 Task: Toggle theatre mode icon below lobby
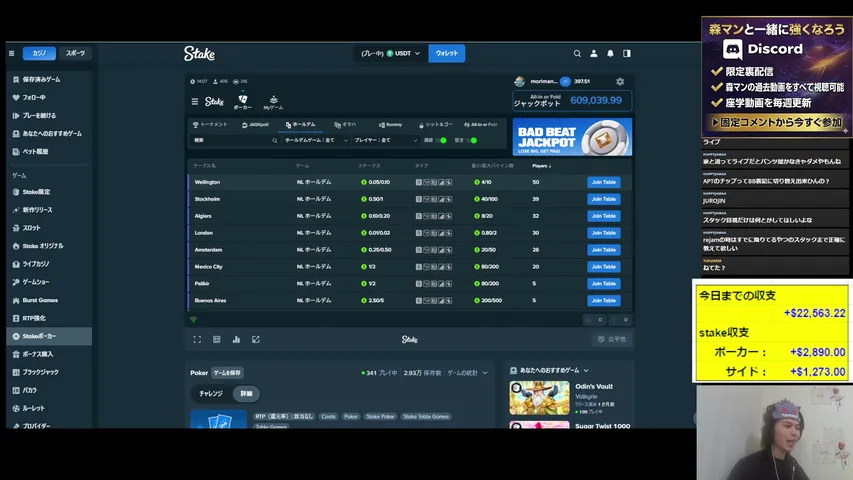pyautogui.click(x=217, y=340)
